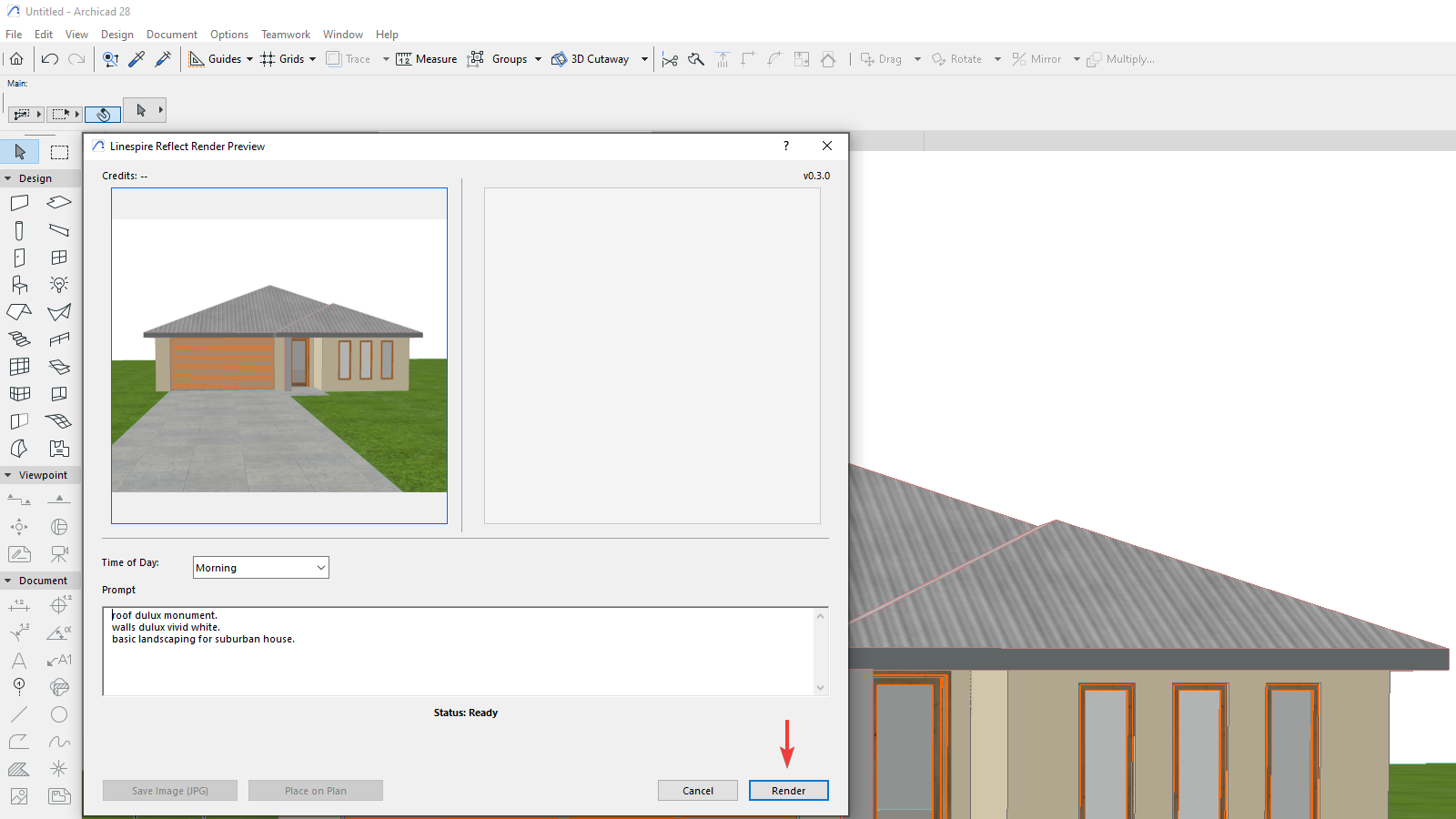Open the Time of Day dropdown
This screenshot has height=819, width=1456.
point(261,568)
